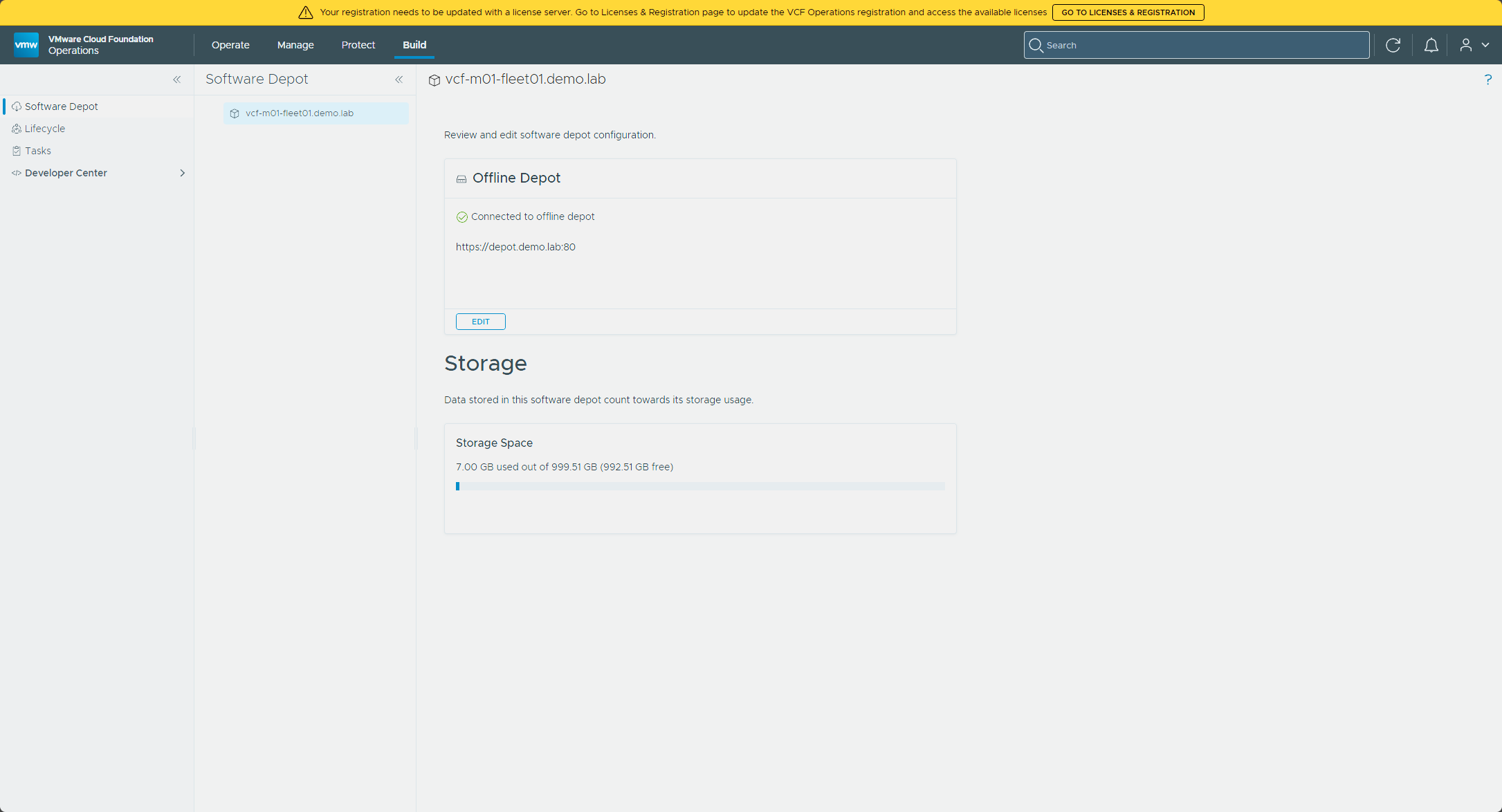Click 'Review and edit software depot configuration' text

tap(550, 135)
